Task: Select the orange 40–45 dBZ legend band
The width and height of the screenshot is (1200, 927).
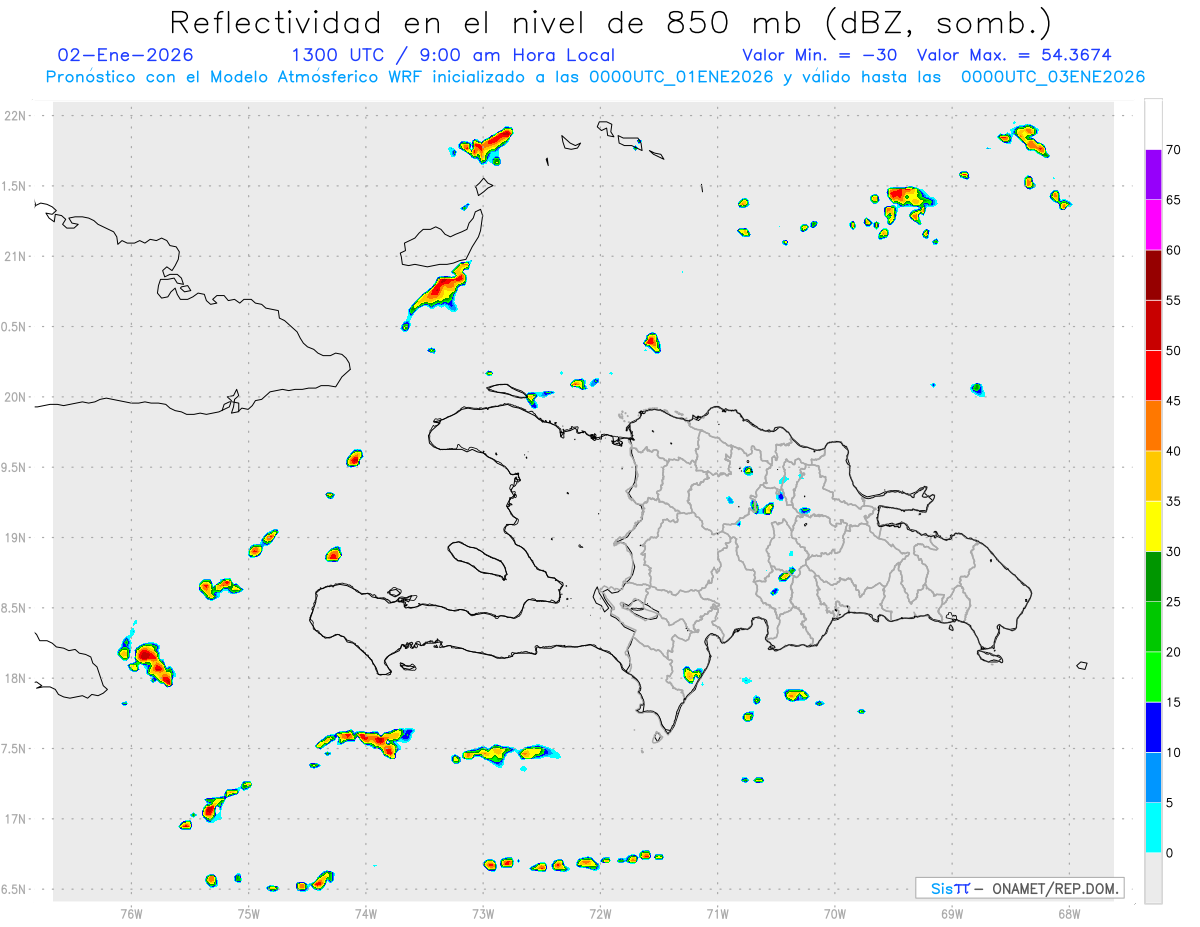Action: (x=1153, y=426)
